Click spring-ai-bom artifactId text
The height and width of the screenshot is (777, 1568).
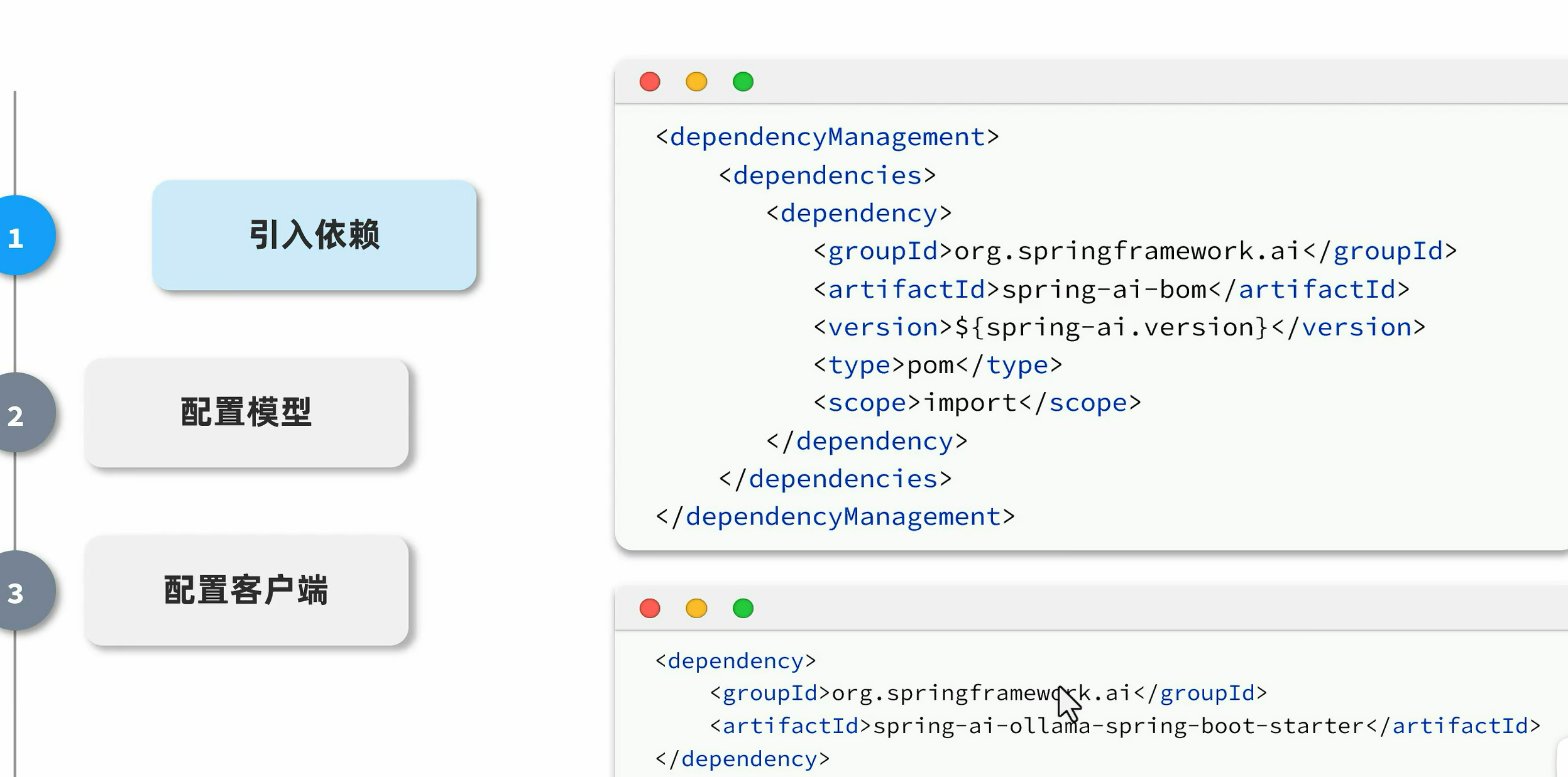pyautogui.click(x=1104, y=290)
